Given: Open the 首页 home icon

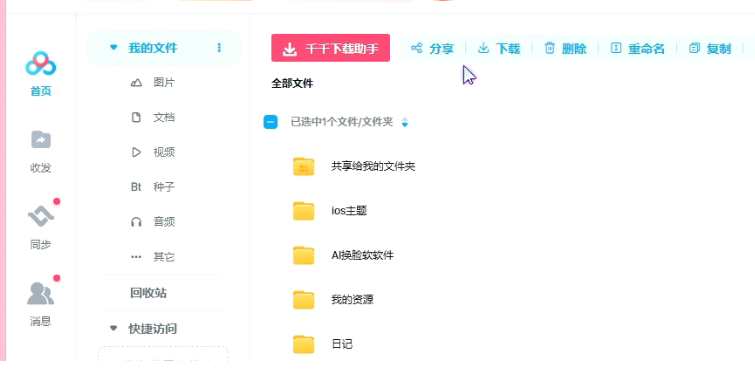Looking at the screenshot, I should [40, 64].
